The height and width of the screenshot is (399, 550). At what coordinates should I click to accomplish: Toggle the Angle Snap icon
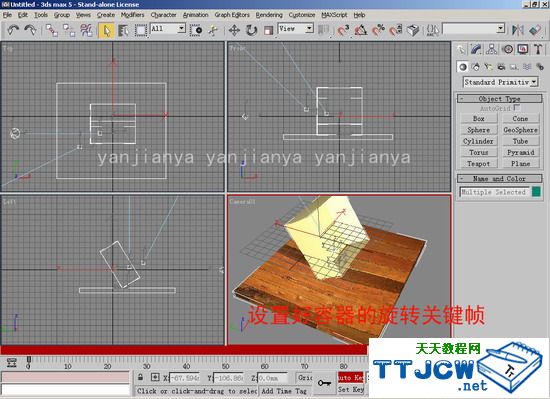click(x=361, y=30)
